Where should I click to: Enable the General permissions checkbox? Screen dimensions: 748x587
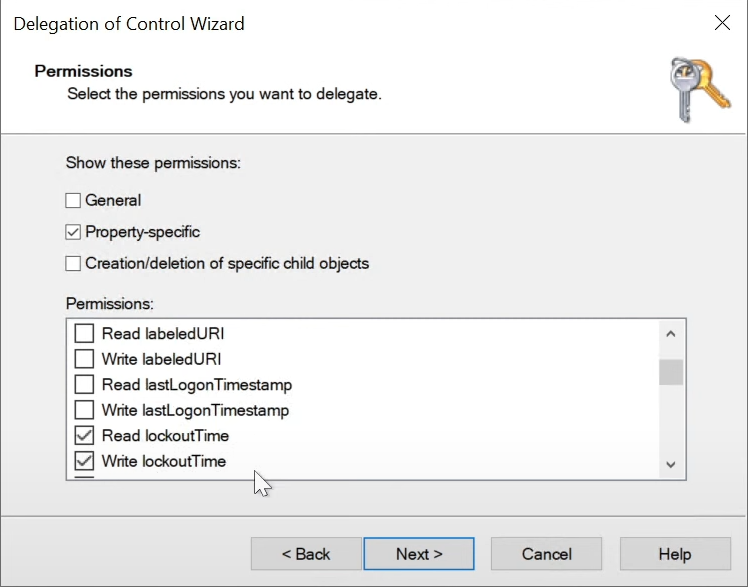coord(73,200)
